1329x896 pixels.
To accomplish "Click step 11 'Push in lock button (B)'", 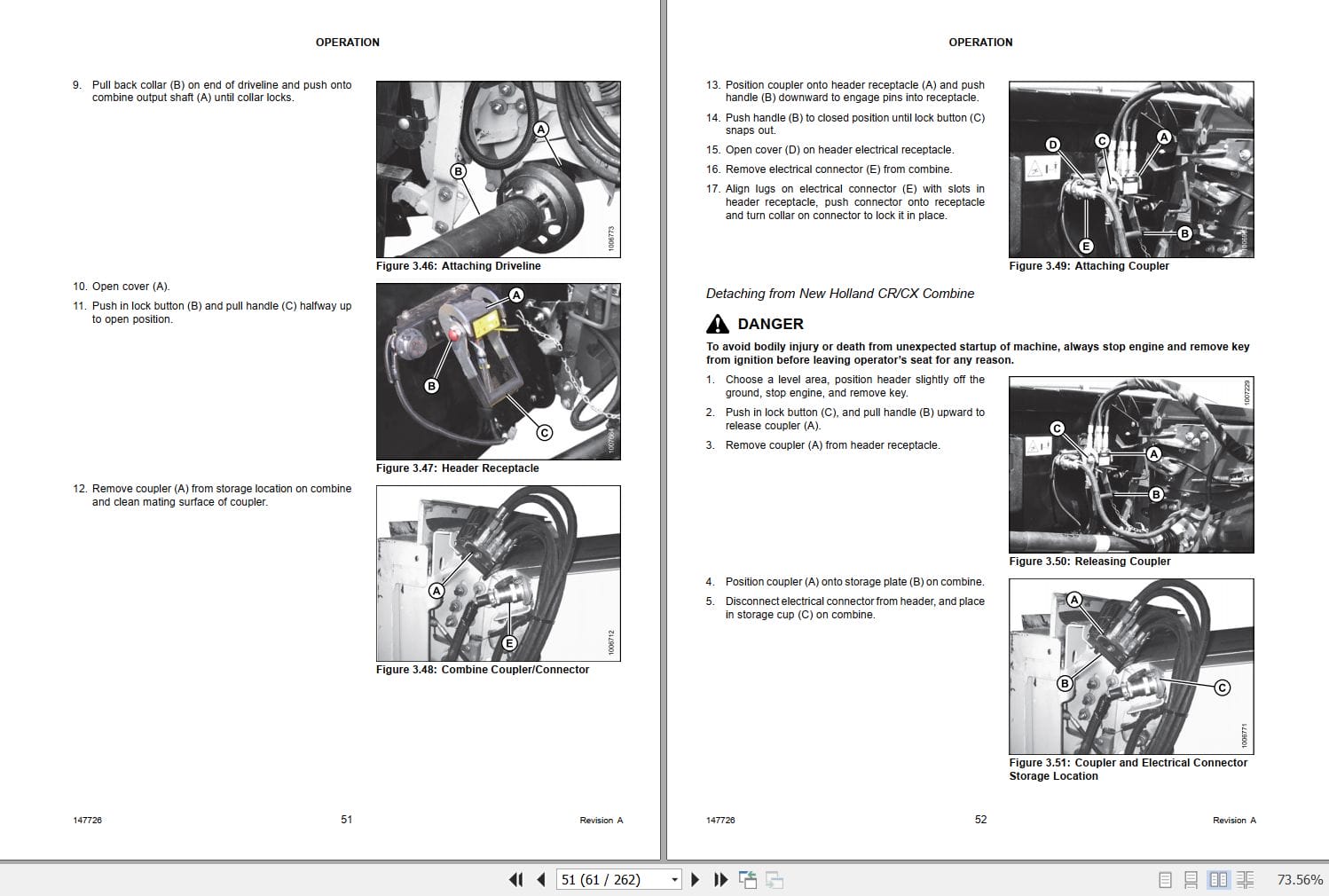I will pyautogui.click(x=222, y=312).
